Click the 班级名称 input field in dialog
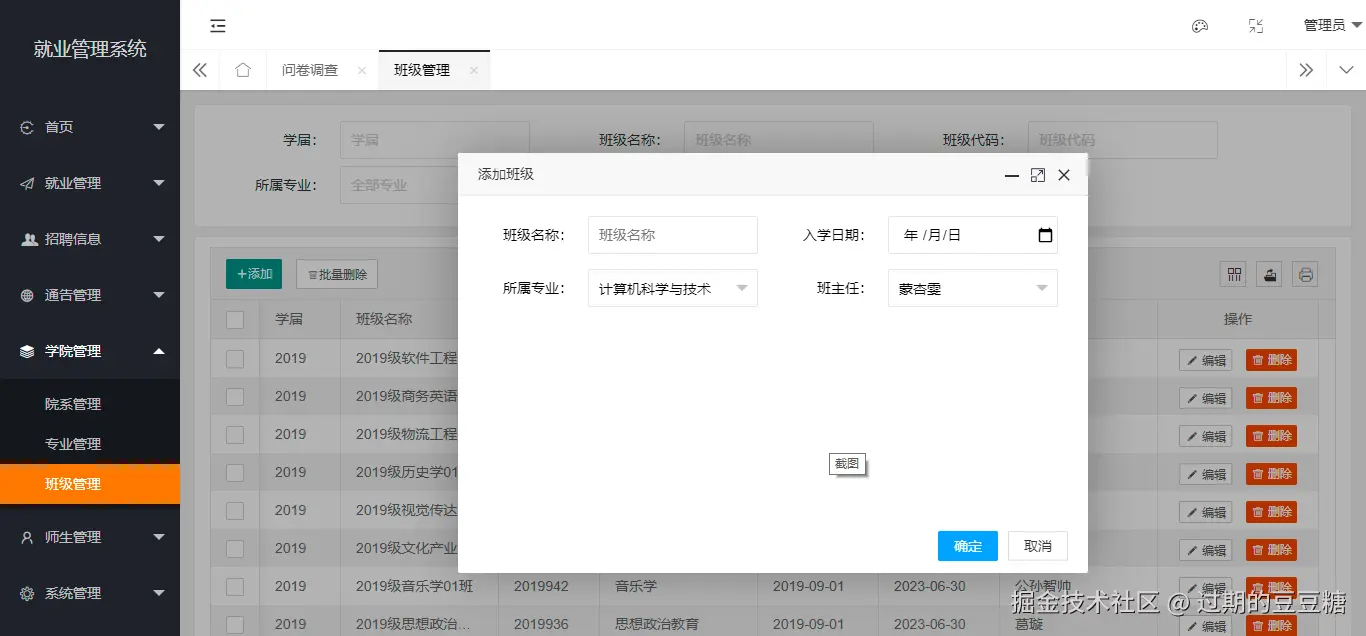This screenshot has height=636, width=1366. pos(672,235)
